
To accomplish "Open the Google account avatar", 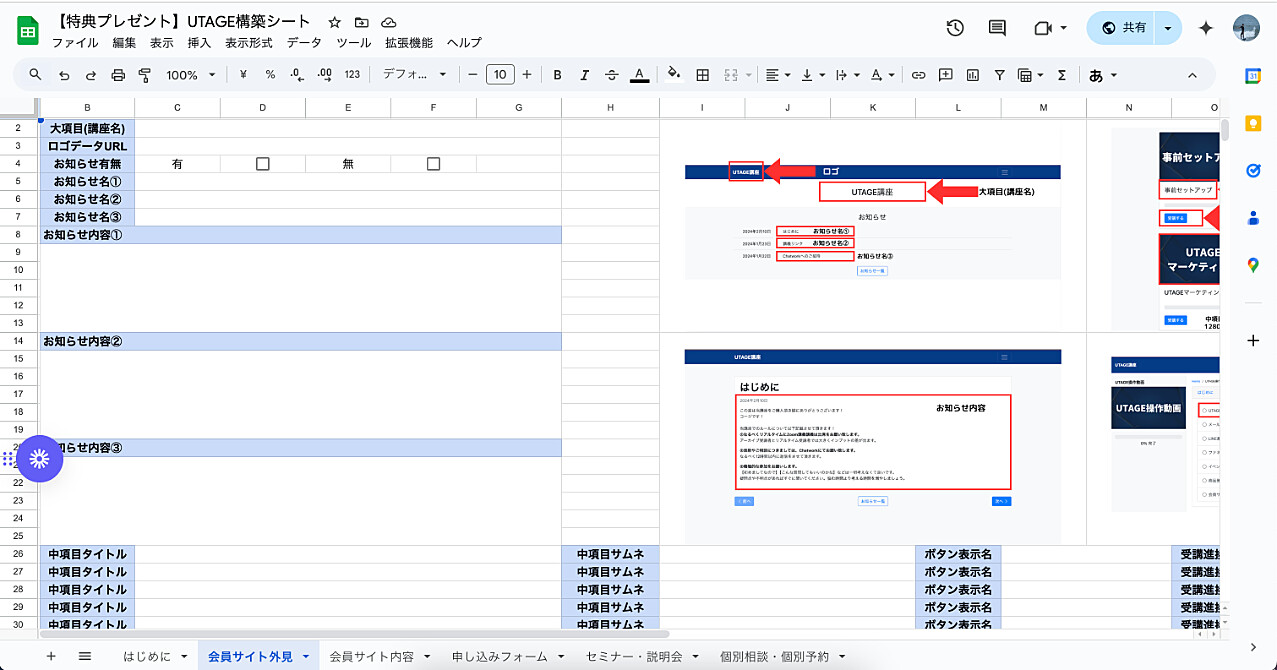I will [x=1246, y=28].
